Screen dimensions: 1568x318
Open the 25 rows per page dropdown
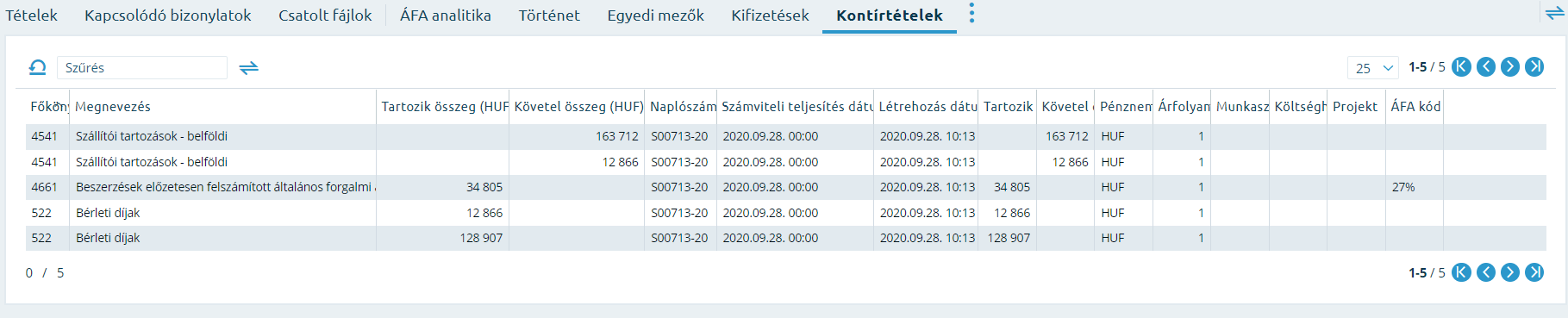1372,67
